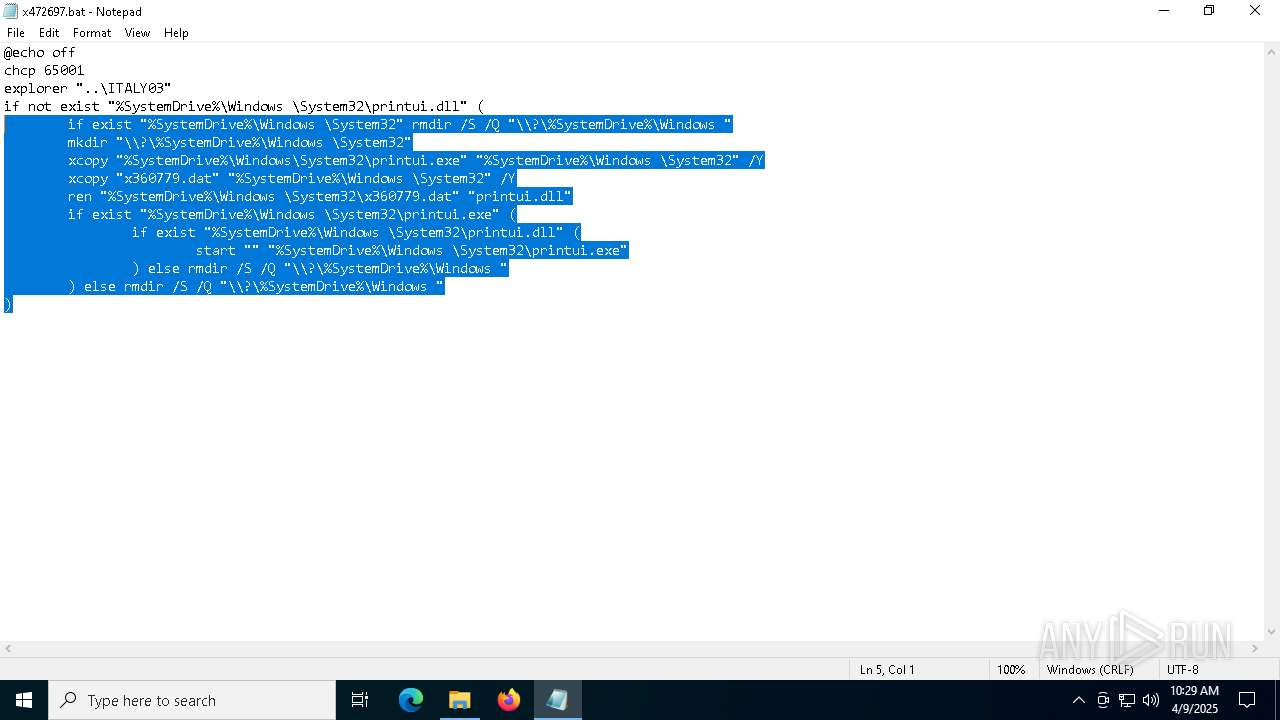This screenshot has width=1280, height=720.
Task: Click the scroll left arrow of horizontal scrollbar
Action: (x=8, y=649)
